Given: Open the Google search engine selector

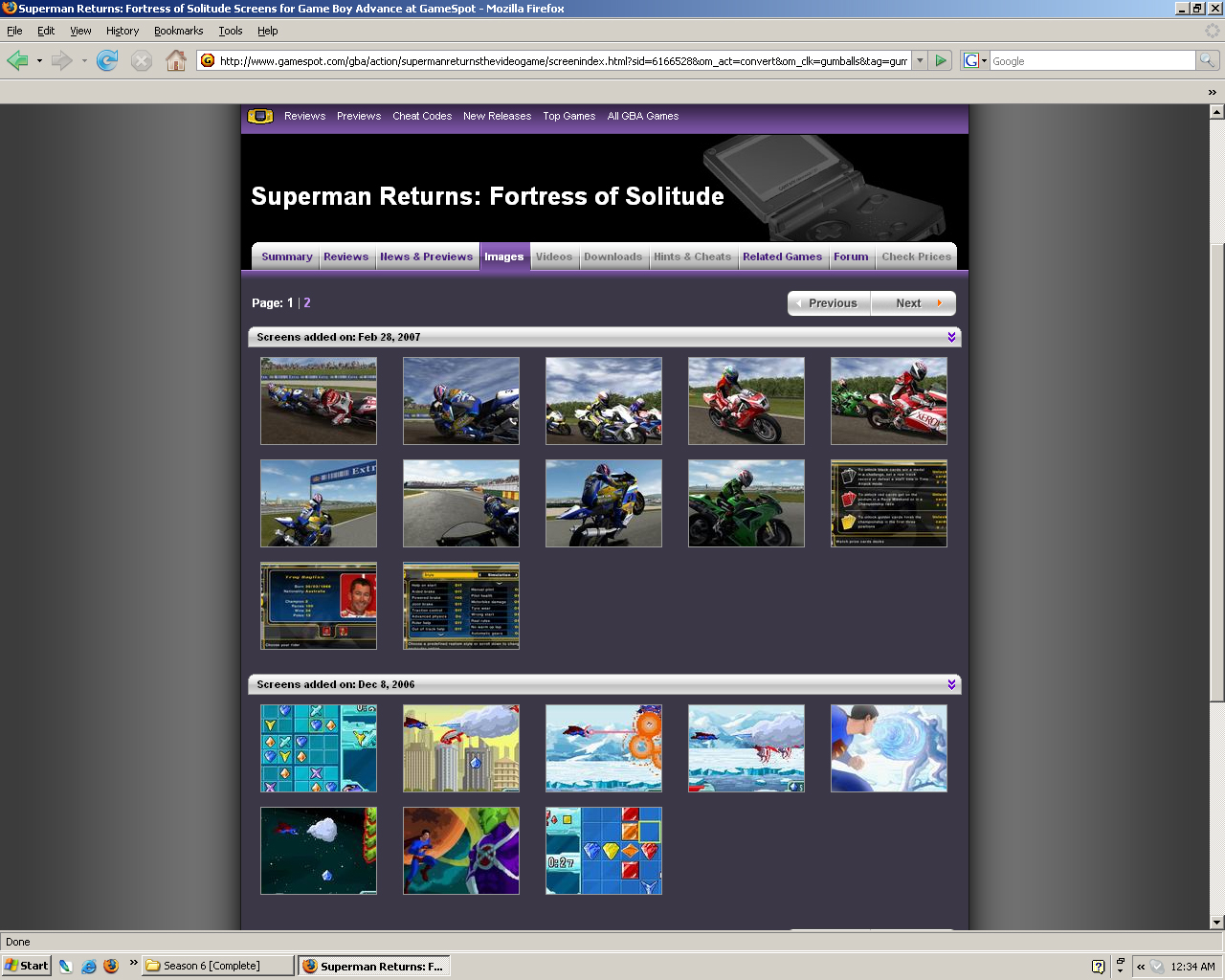Looking at the screenshot, I should tap(974, 60).
